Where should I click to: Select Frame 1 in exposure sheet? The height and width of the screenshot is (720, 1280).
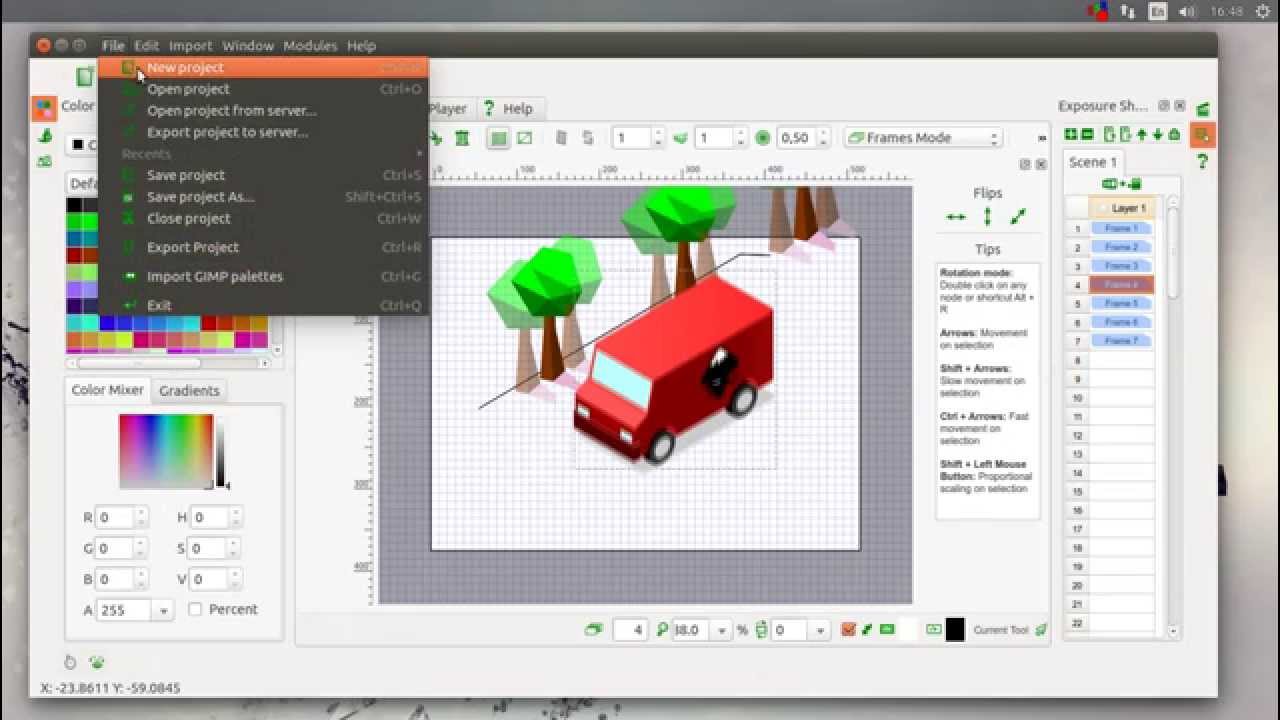tap(1121, 229)
